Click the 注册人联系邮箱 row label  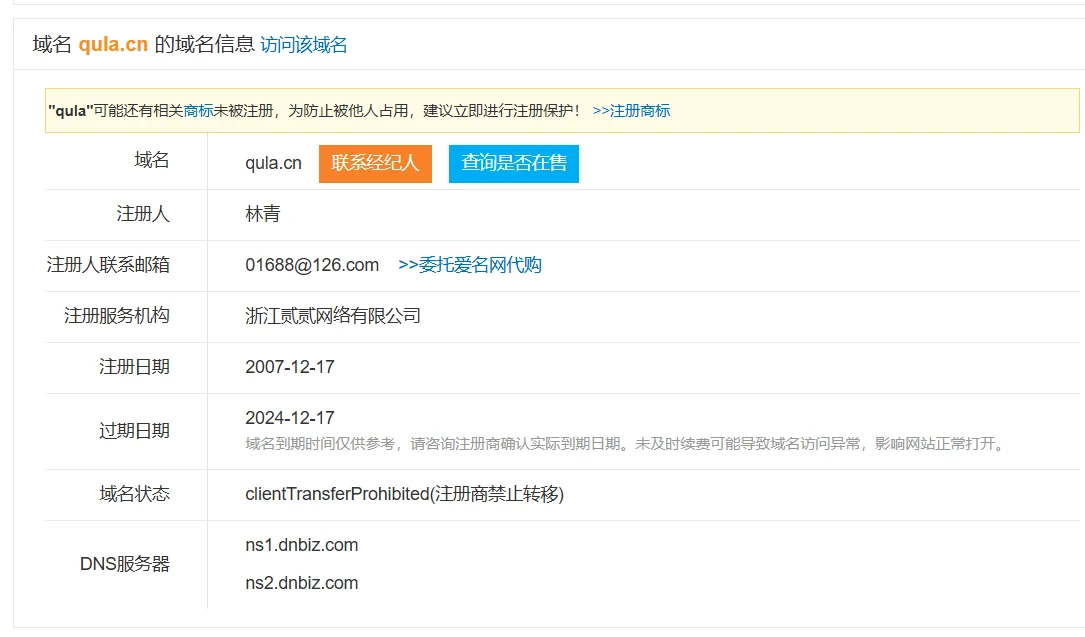pos(108,265)
